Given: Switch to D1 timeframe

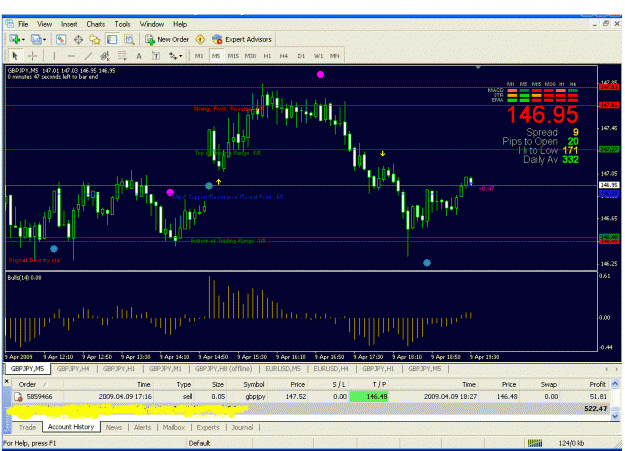Looking at the screenshot, I should [301, 56].
